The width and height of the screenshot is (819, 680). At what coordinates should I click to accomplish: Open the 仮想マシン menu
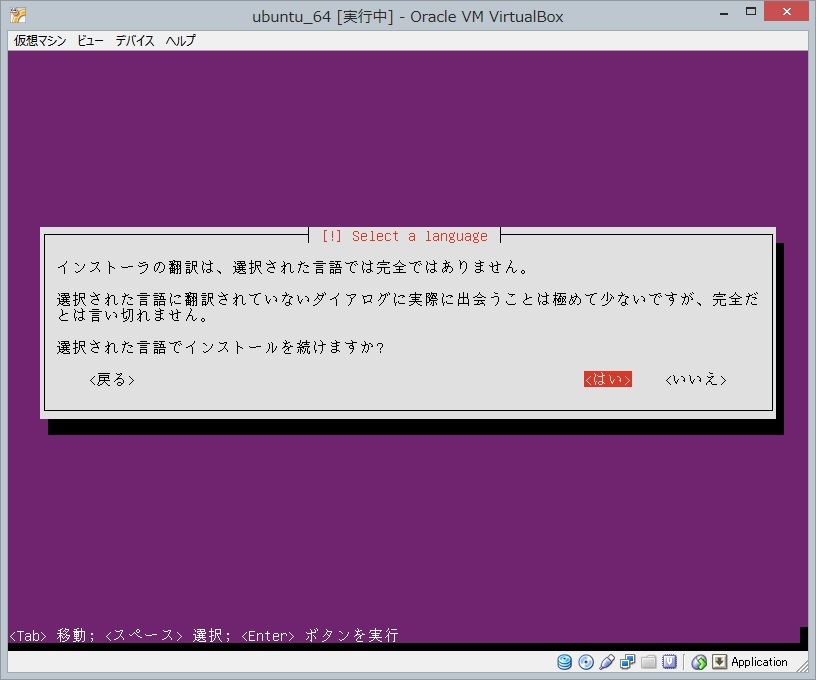[40, 41]
